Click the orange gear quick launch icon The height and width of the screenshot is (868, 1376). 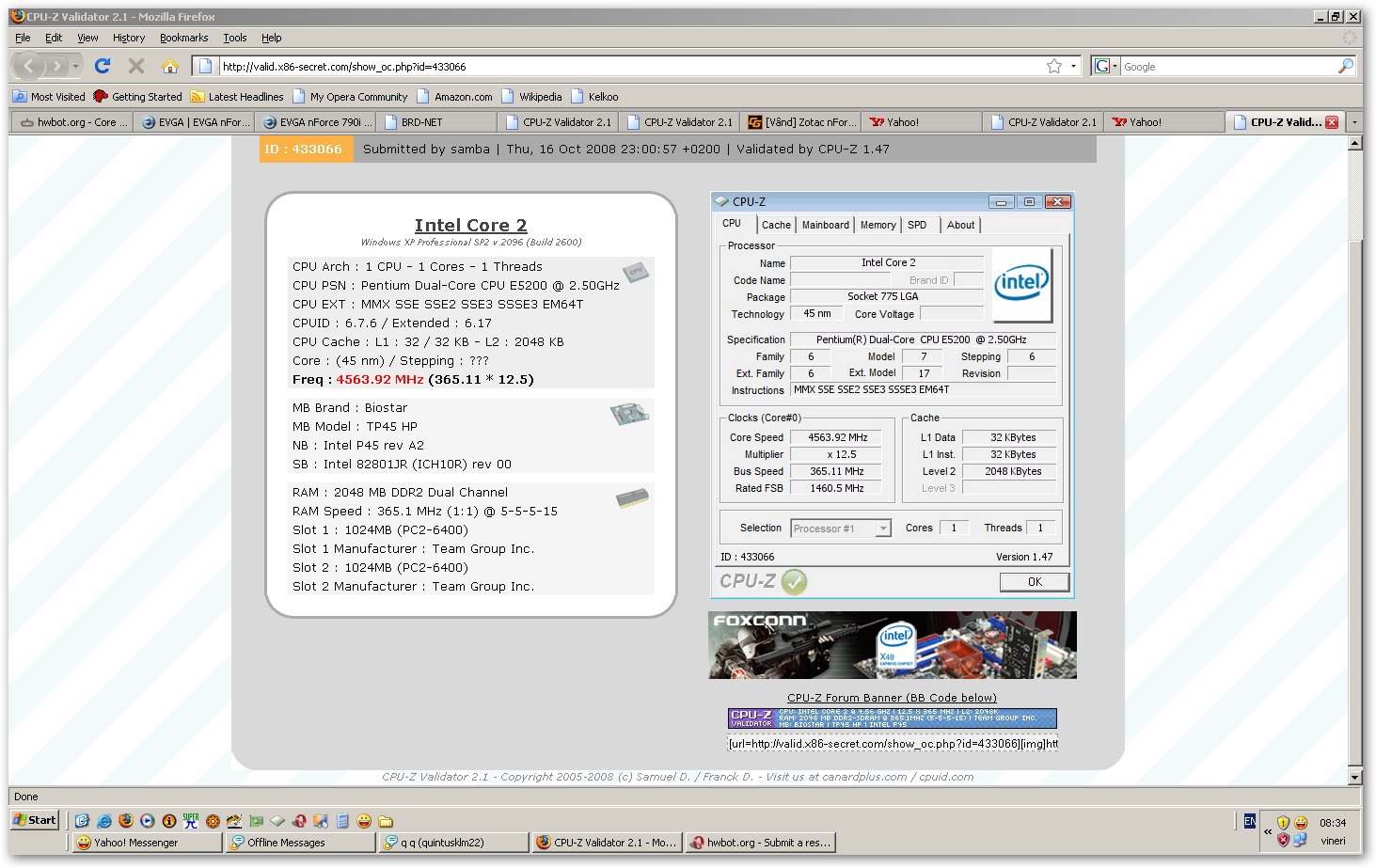pyautogui.click(x=213, y=821)
